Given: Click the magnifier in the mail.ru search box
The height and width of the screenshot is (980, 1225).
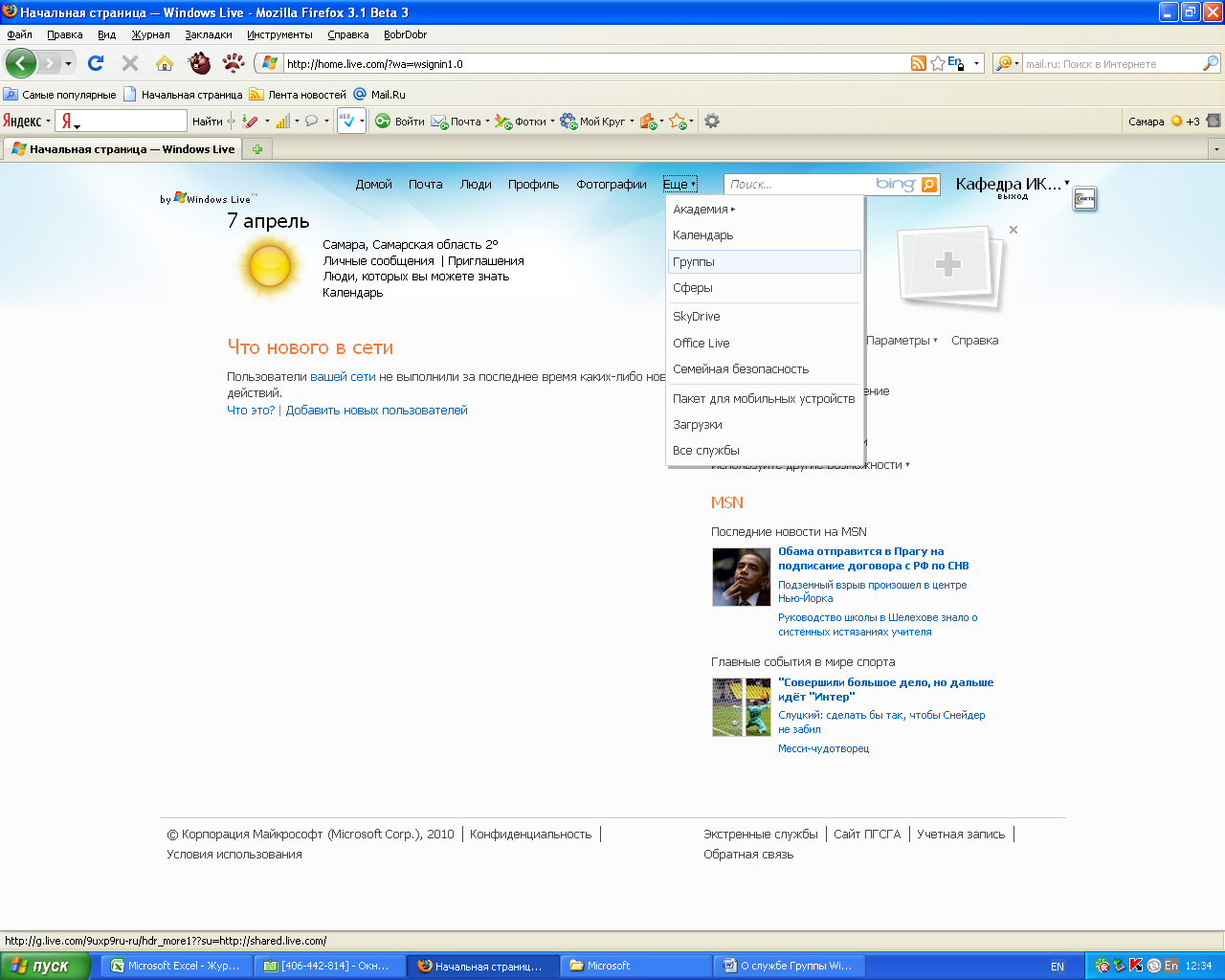Looking at the screenshot, I should [x=1211, y=63].
